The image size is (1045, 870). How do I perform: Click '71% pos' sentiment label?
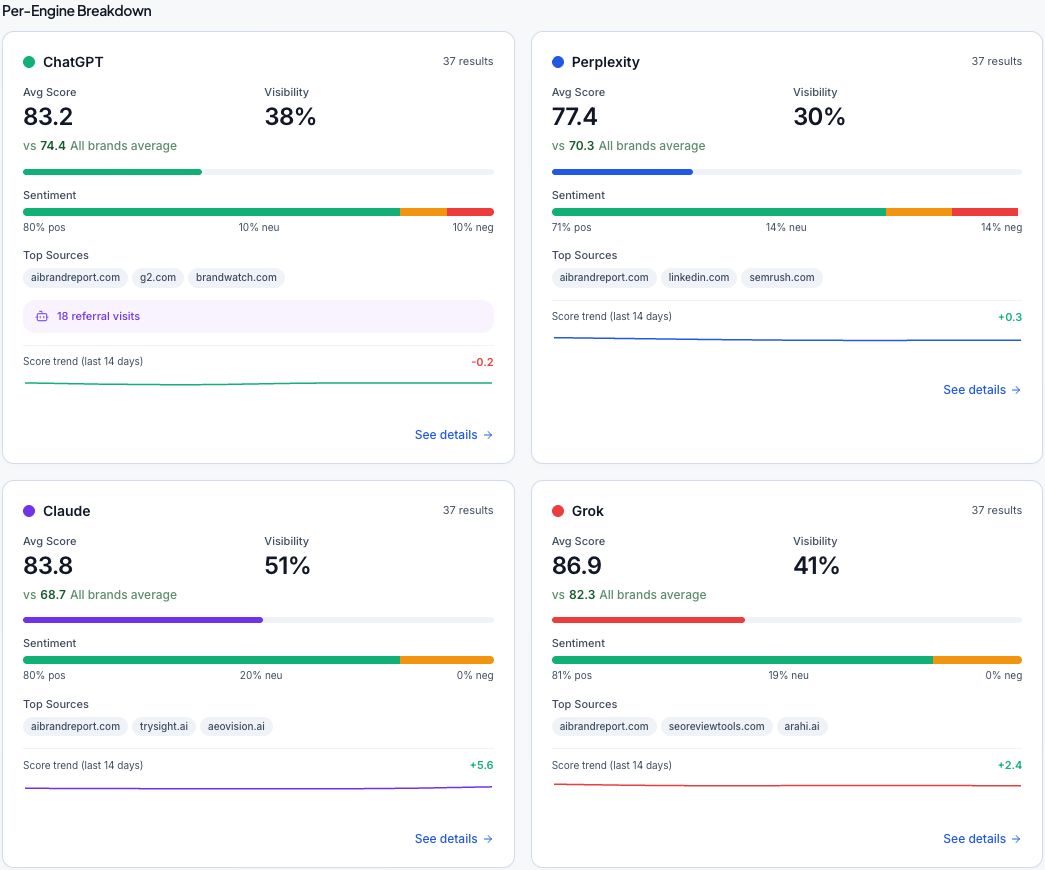(571, 227)
